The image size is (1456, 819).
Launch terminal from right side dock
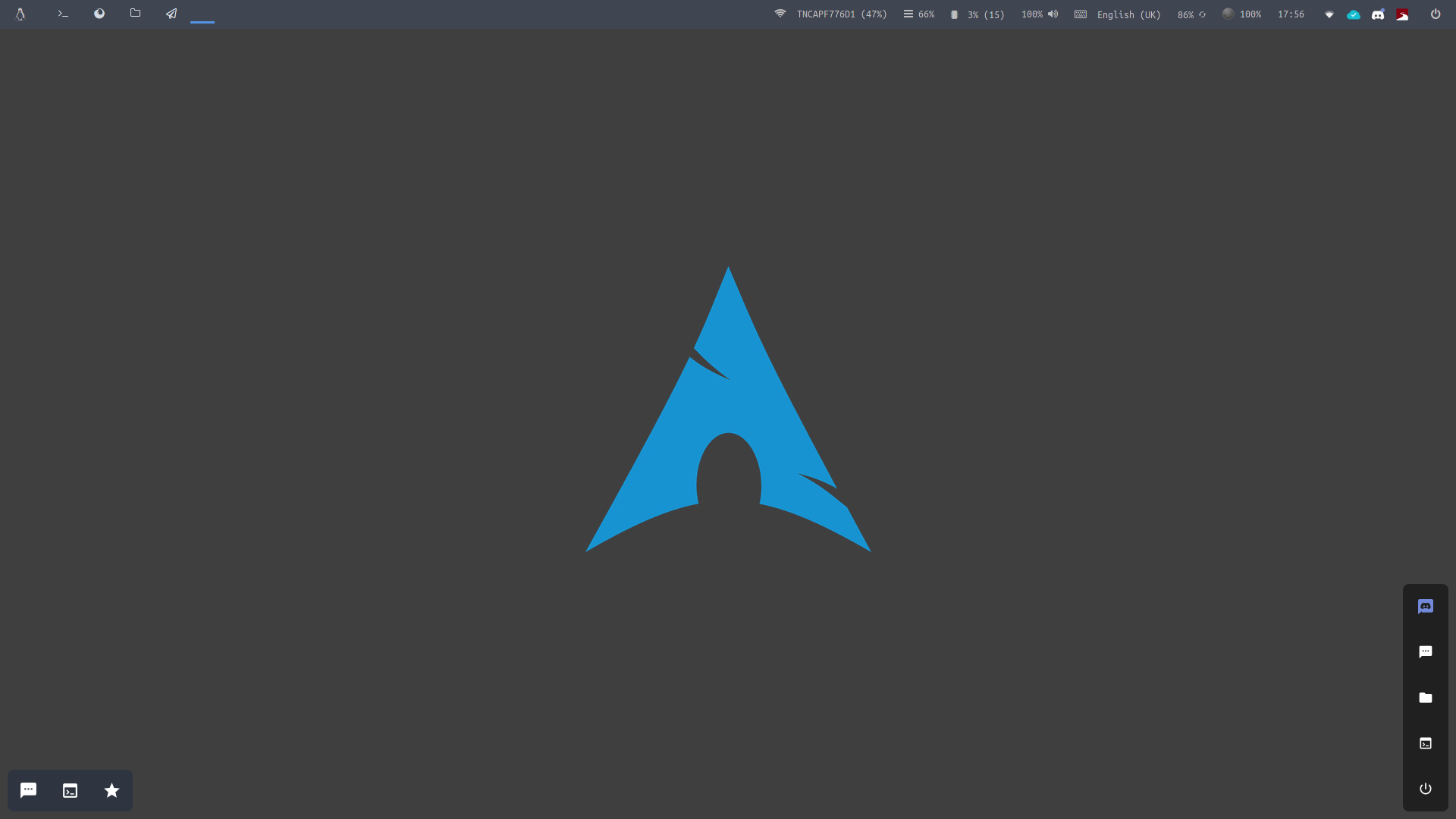tap(1426, 743)
